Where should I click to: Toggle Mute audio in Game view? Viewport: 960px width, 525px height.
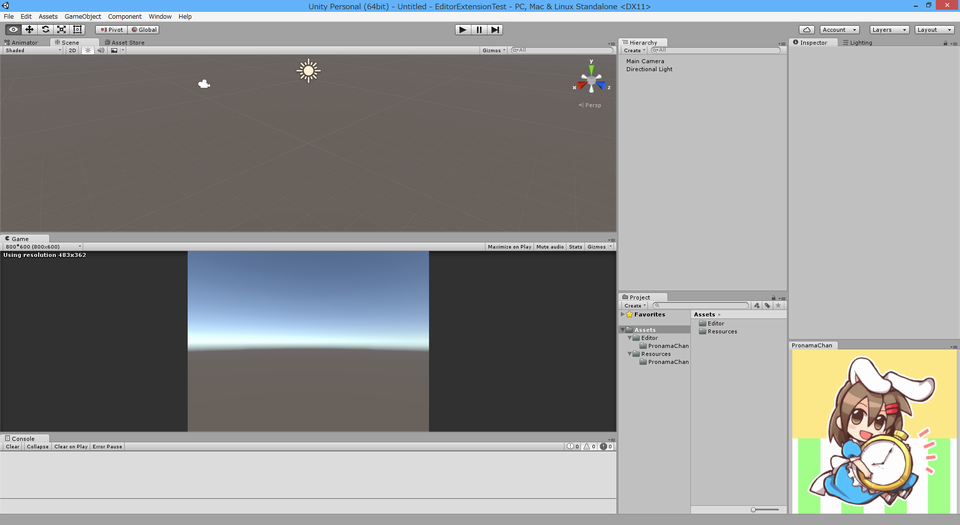point(550,247)
